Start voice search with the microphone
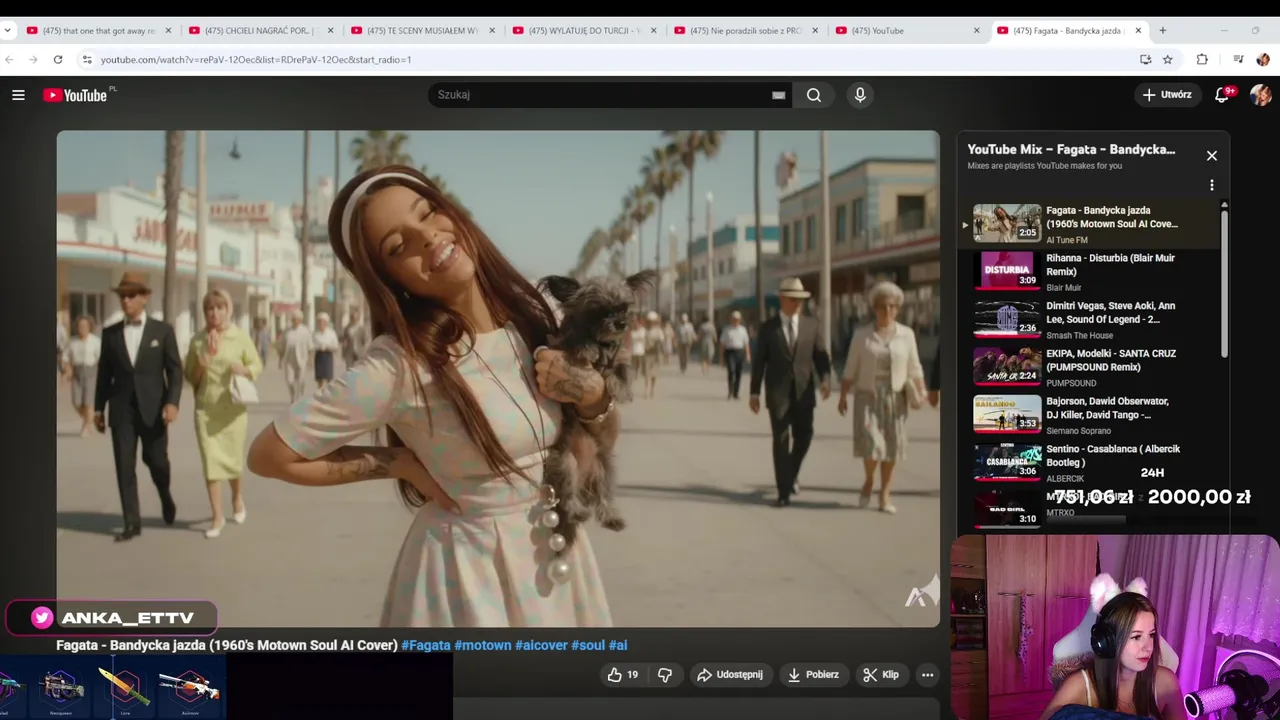The height and width of the screenshot is (720, 1280). (x=860, y=95)
